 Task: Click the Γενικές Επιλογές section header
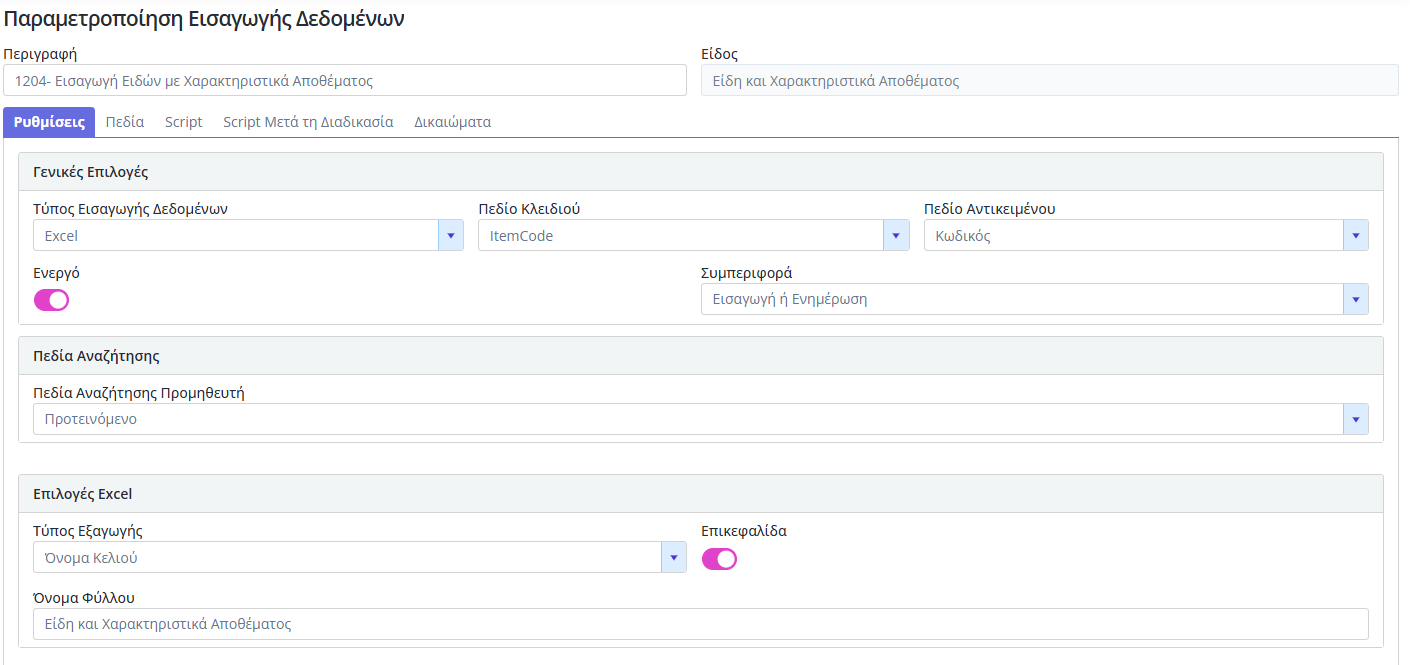[x=91, y=172]
